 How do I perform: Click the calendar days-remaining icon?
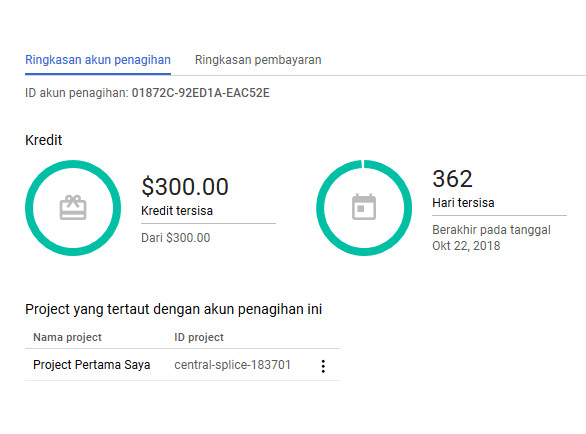point(364,207)
